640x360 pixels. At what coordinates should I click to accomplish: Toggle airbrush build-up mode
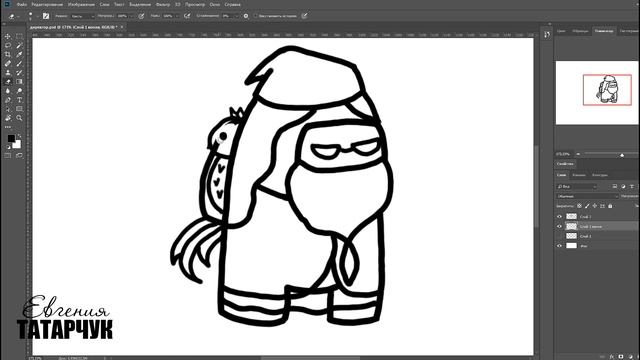coord(187,16)
